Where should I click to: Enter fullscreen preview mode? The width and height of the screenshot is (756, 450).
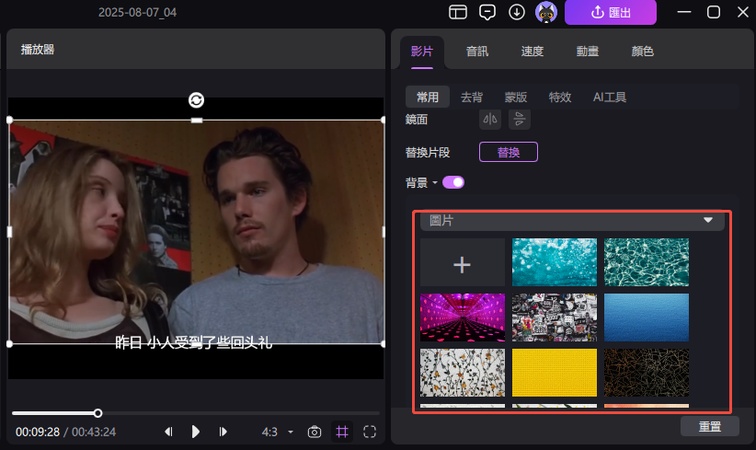pos(369,432)
